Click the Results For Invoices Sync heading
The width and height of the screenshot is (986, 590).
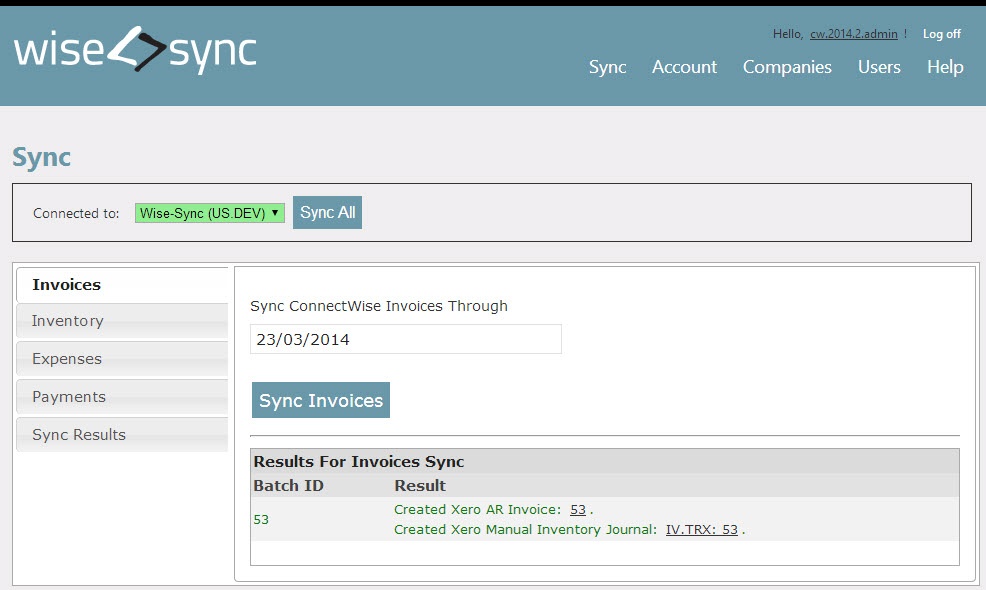pos(358,462)
